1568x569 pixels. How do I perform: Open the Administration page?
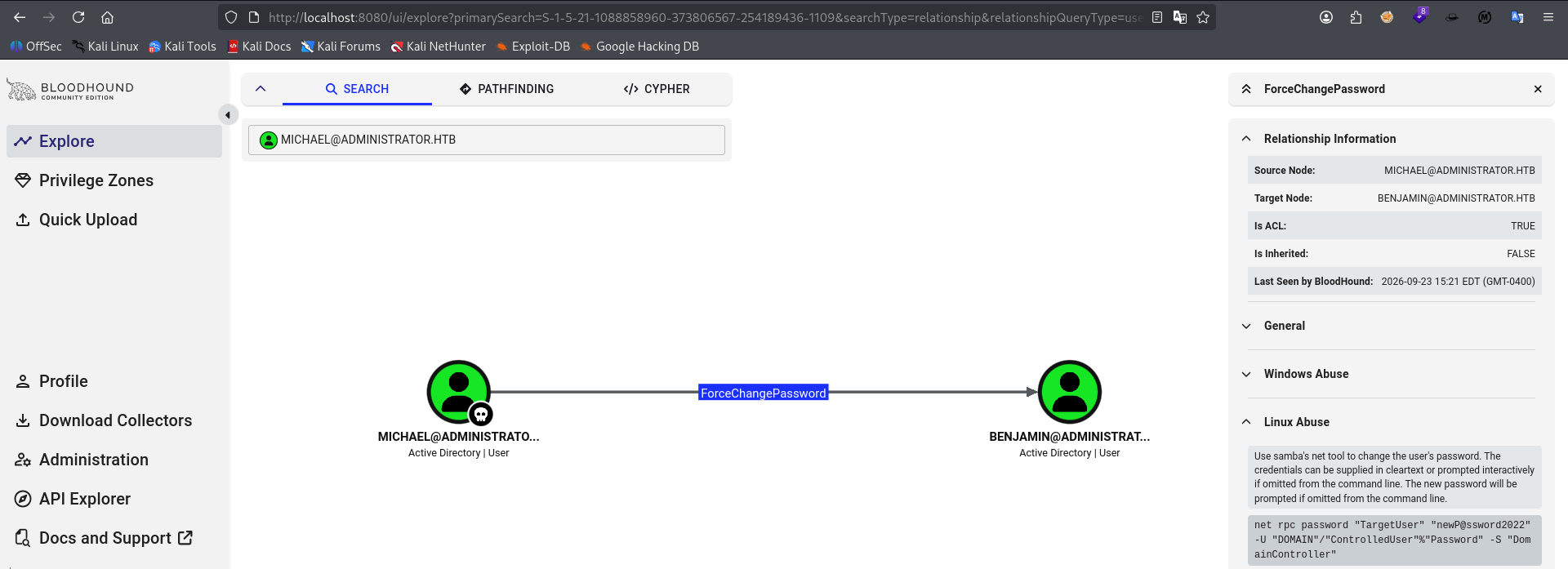click(114, 460)
